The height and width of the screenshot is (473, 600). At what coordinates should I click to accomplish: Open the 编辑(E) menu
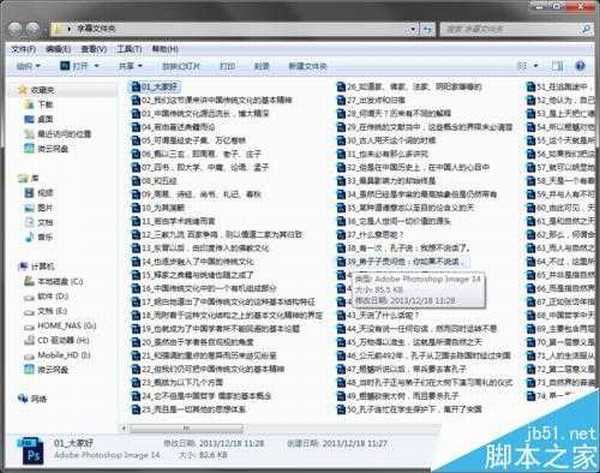58,49
